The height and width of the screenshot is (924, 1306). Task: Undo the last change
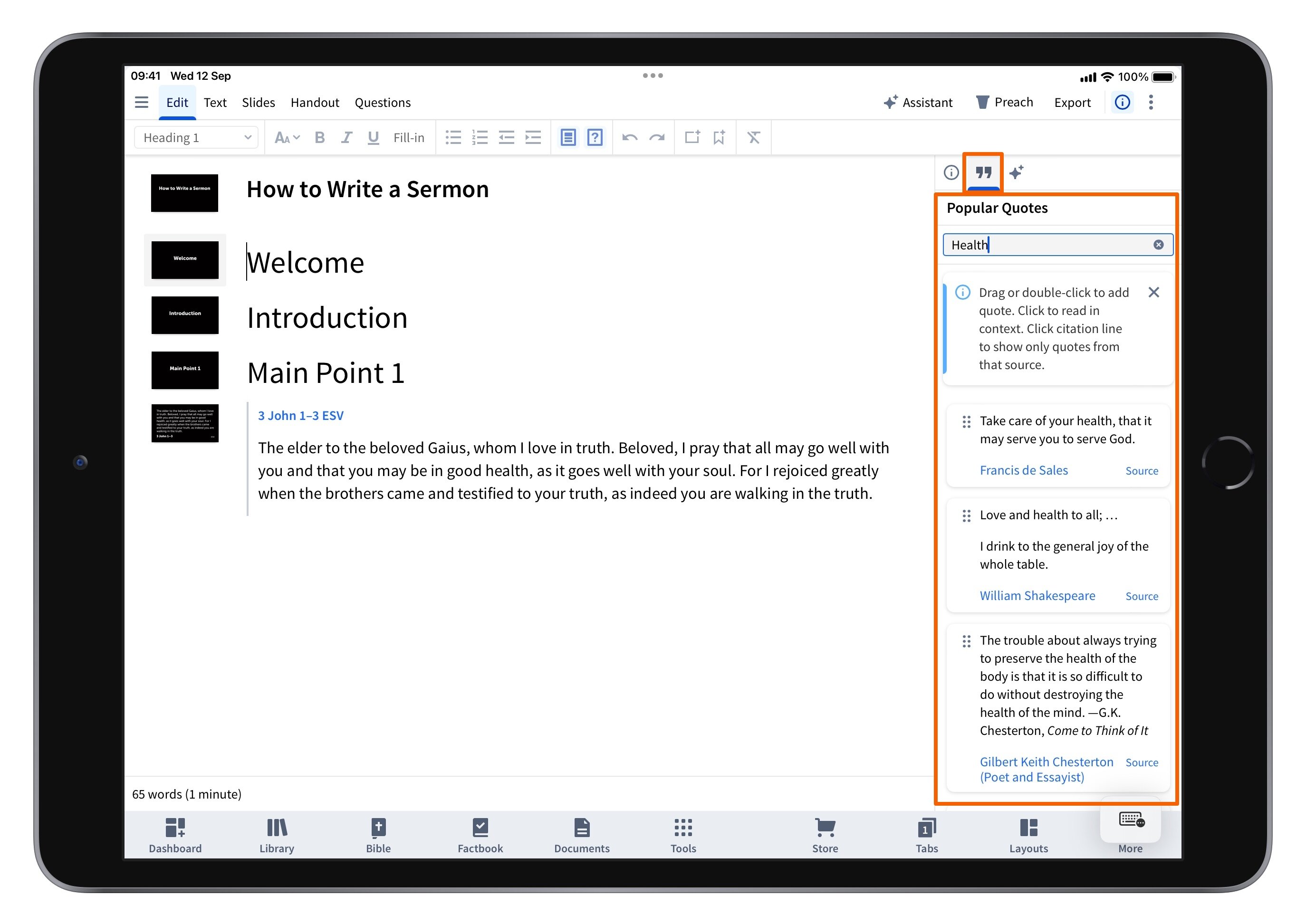(630, 137)
